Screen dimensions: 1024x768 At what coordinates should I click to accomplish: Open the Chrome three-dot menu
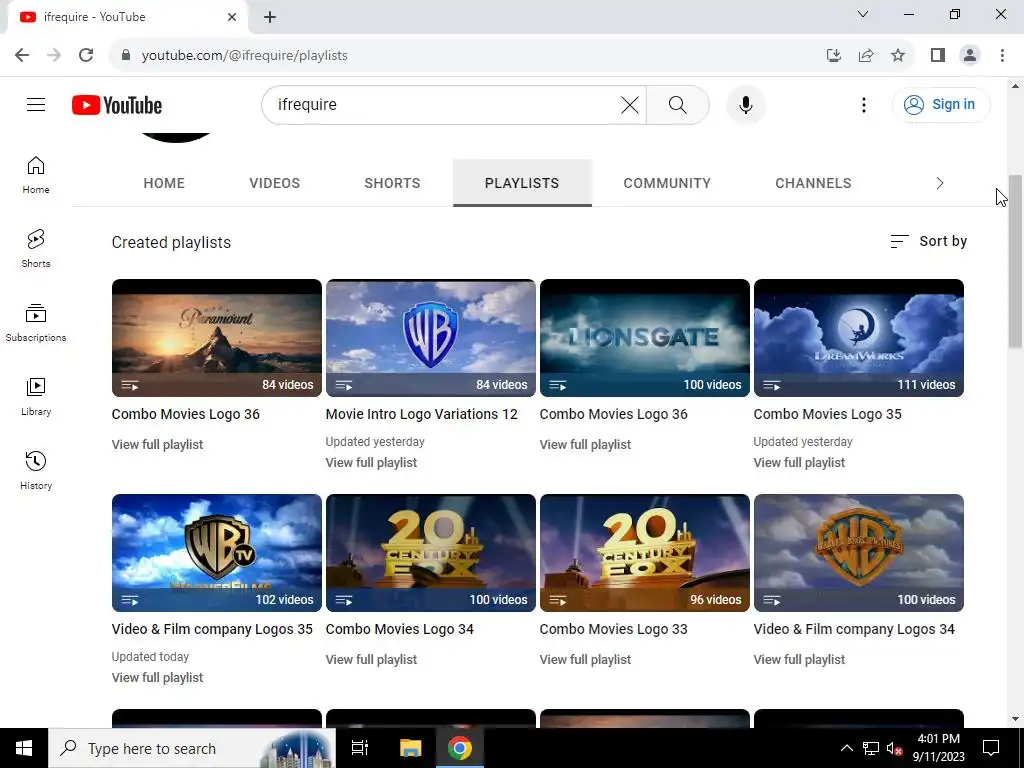1002,56
